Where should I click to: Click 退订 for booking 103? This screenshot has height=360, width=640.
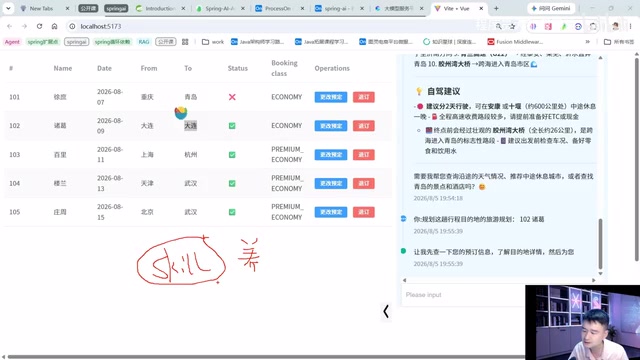click(363, 155)
